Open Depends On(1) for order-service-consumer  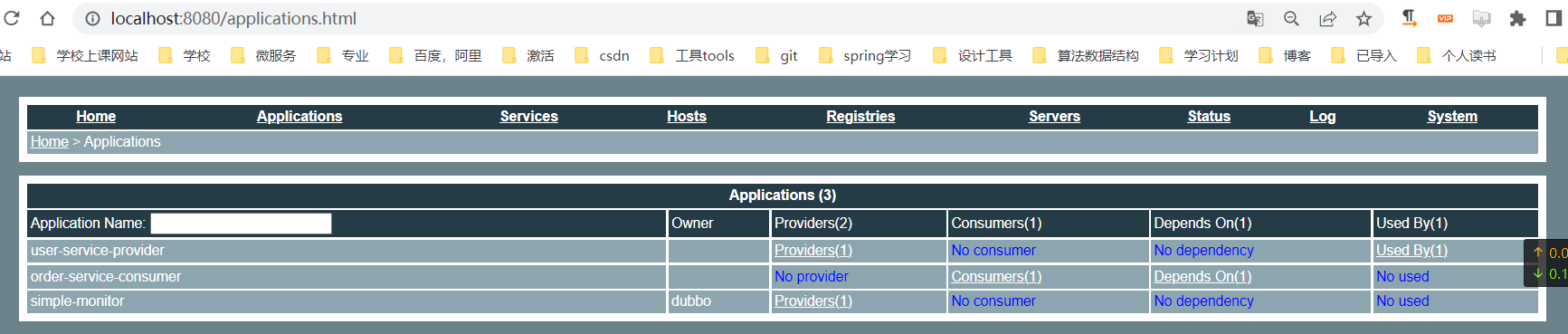[x=1202, y=276]
